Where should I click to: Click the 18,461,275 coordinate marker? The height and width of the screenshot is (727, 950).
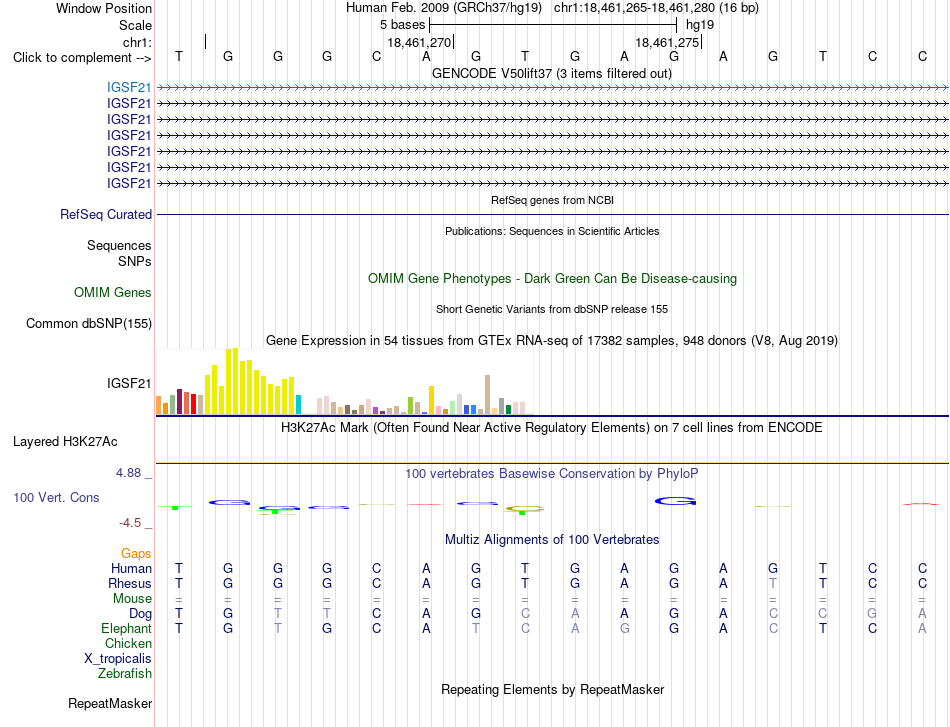pyautogui.click(x=667, y=43)
